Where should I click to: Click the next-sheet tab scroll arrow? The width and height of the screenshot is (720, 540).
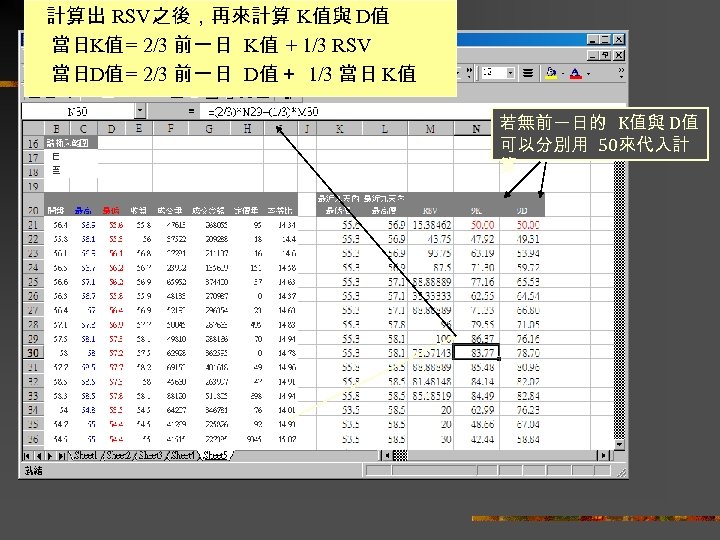click(50, 456)
